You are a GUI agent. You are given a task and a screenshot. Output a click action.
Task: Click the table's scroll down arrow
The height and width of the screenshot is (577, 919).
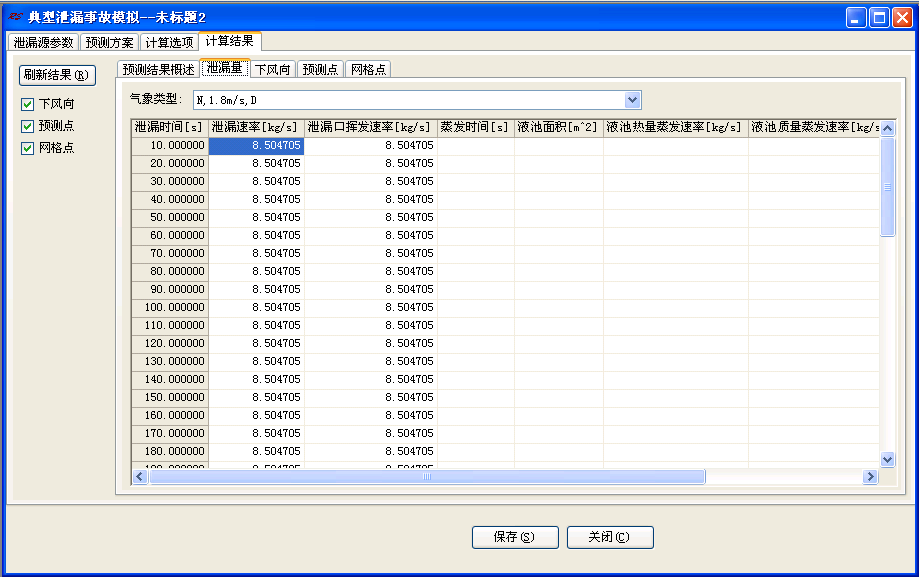[887, 460]
